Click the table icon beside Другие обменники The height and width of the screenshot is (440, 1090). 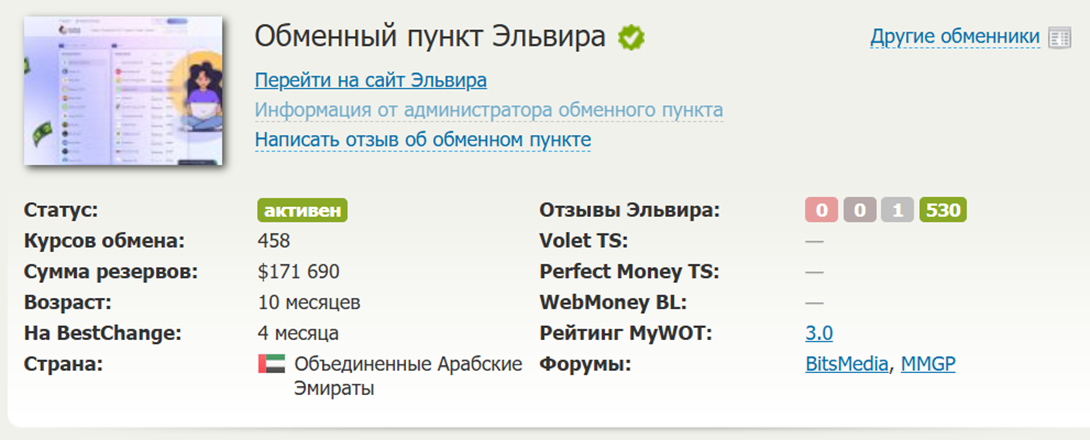1059,38
